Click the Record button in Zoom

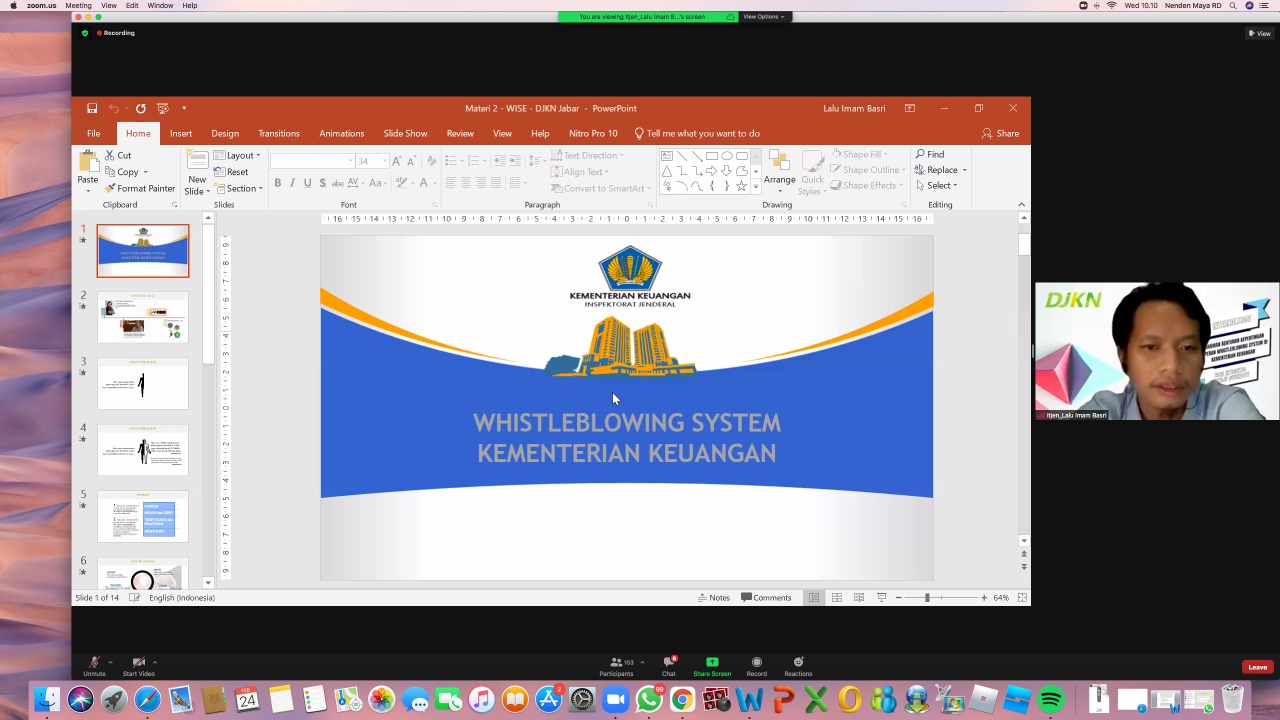[756, 666]
